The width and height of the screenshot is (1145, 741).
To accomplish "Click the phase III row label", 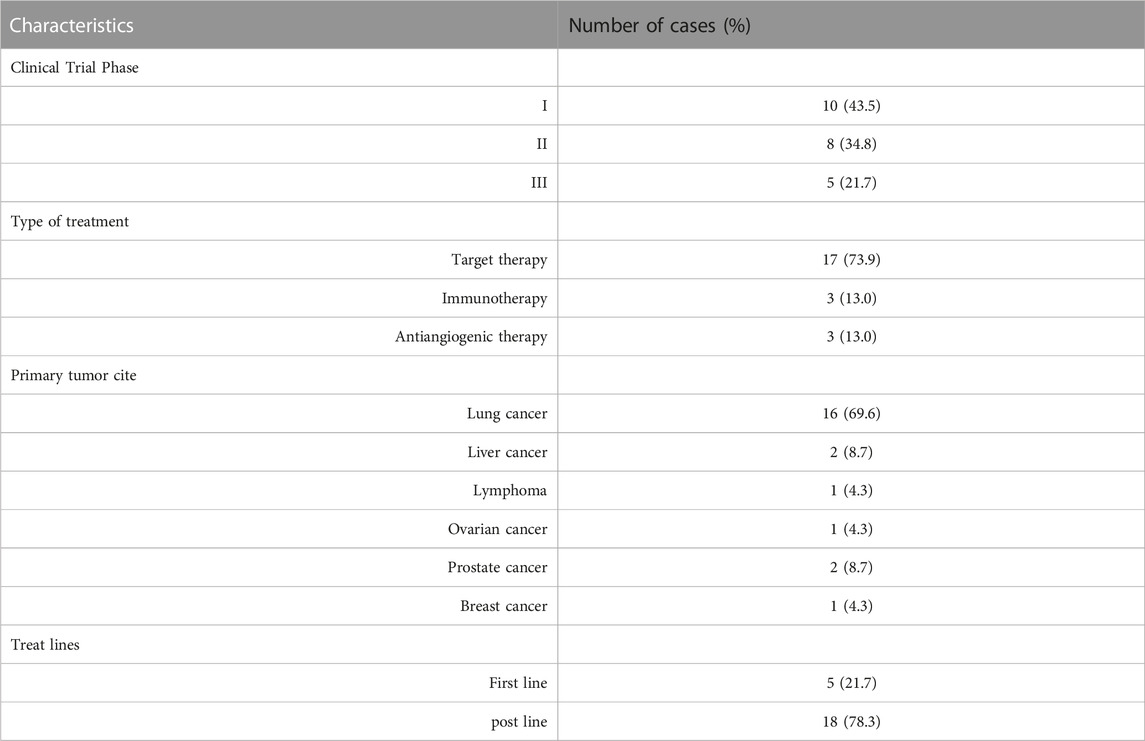I will pyautogui.click(x=539, y=183).
